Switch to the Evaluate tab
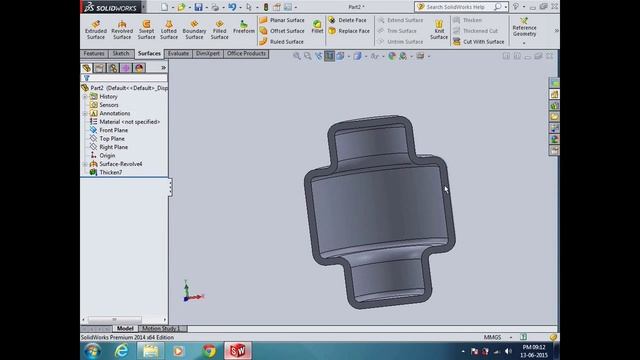Image resolution: width=640 pixels, height=360 pixels. (178, 53)
